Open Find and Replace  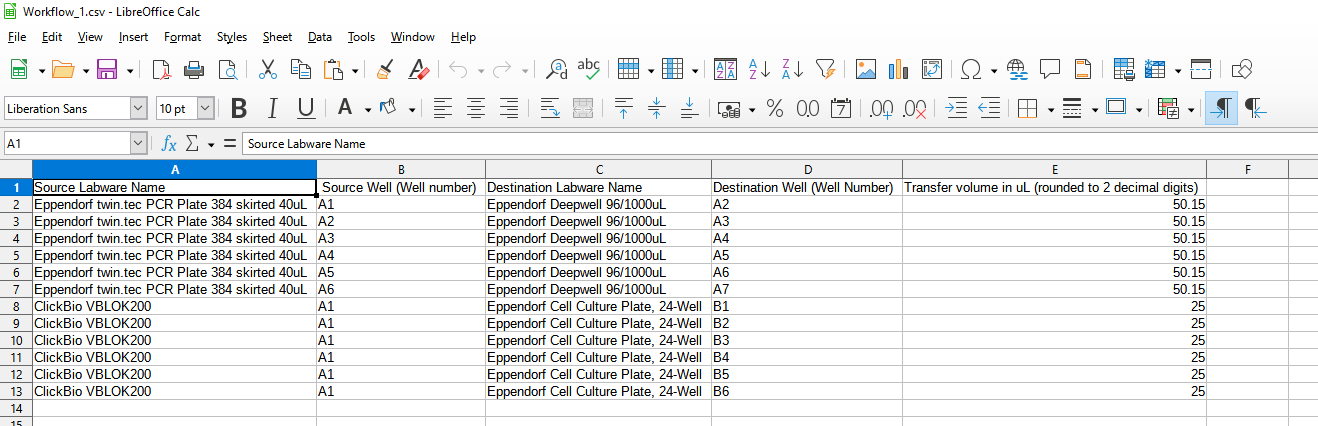[557, 69]
